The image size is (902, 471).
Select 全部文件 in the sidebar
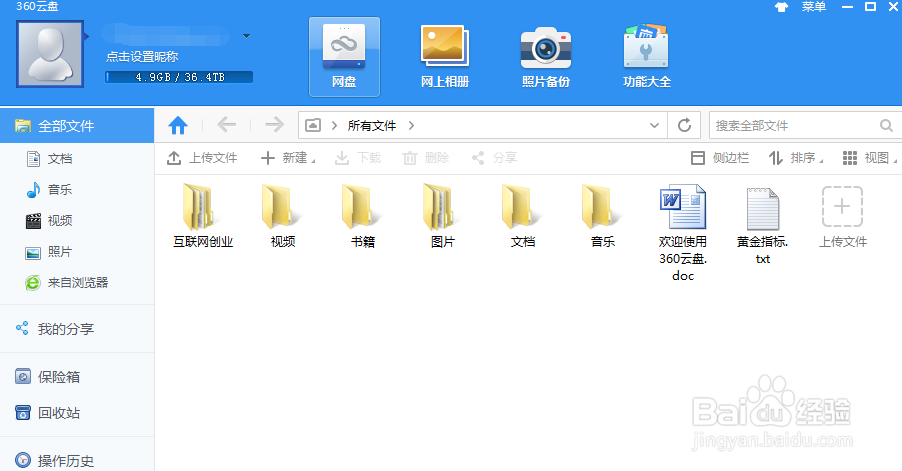[77, 126]
